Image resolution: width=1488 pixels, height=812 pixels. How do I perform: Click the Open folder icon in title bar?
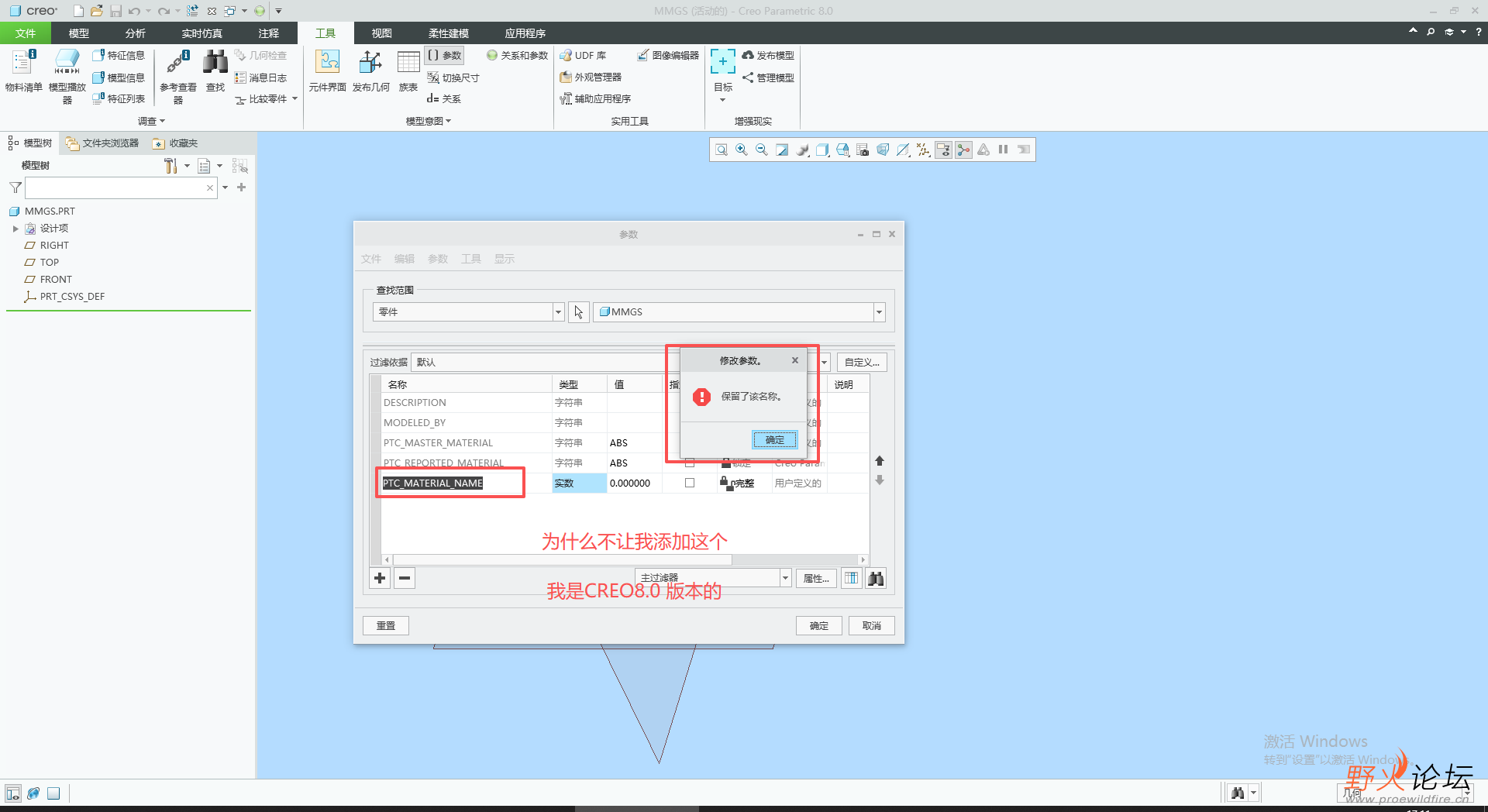pyautogui.click(x=97, y=11)
